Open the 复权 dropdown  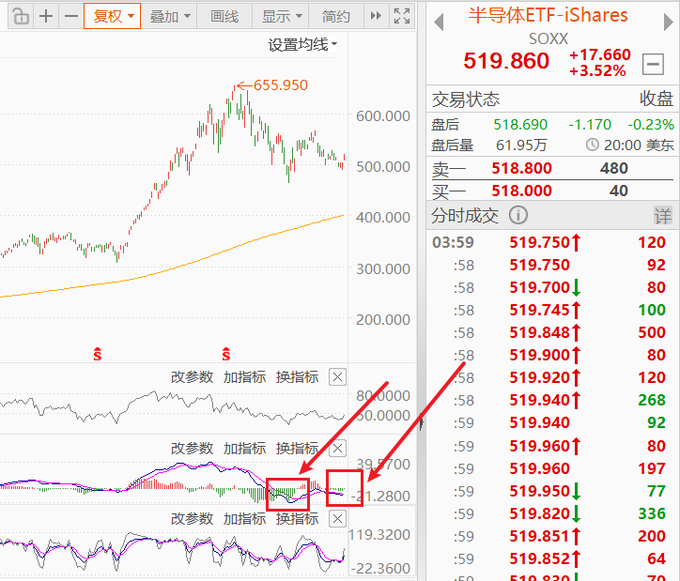(x=112, y=16)
